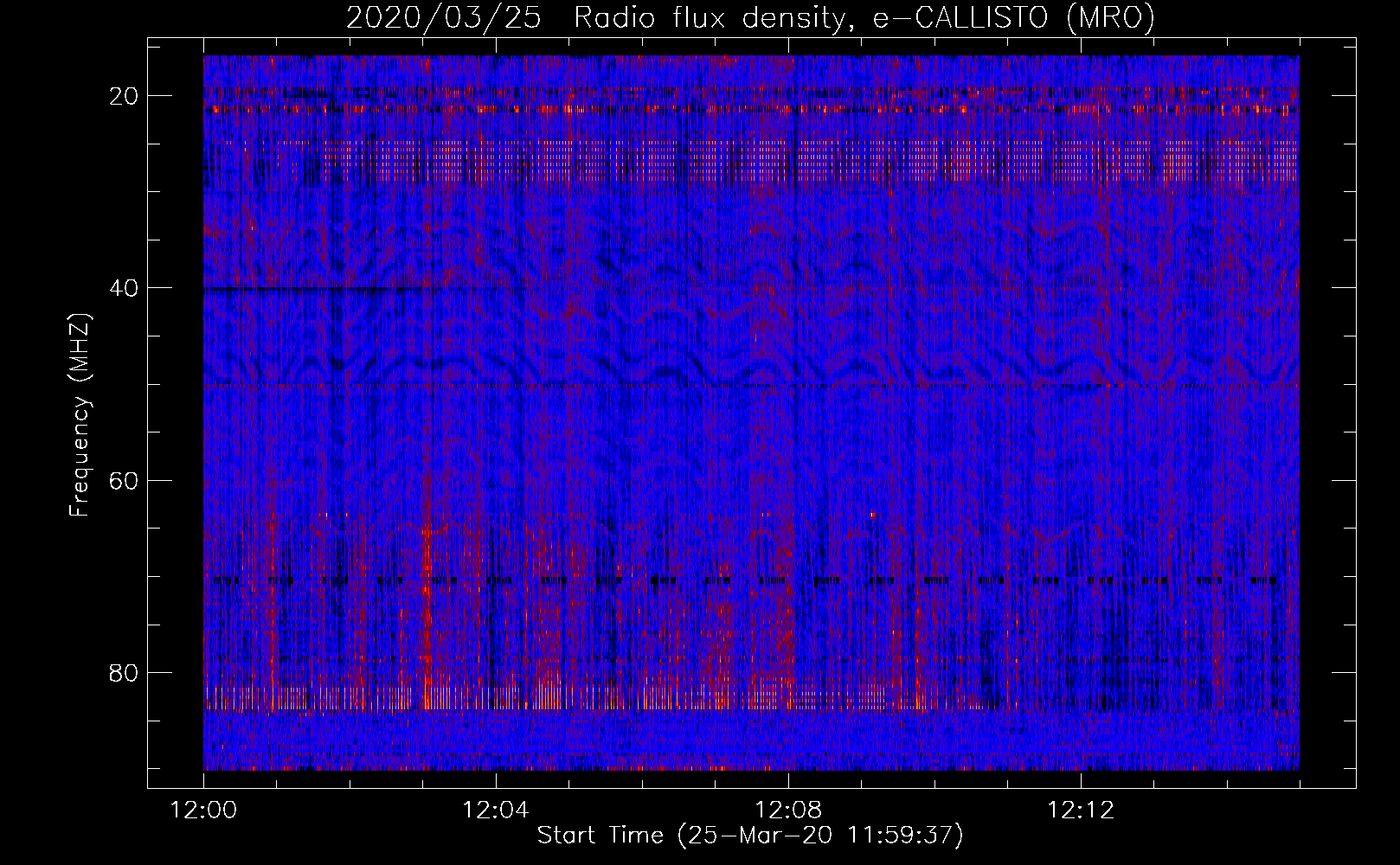Click the 80 MHz frequency tick label
The image size is (1400, 865).
point(125,672)
